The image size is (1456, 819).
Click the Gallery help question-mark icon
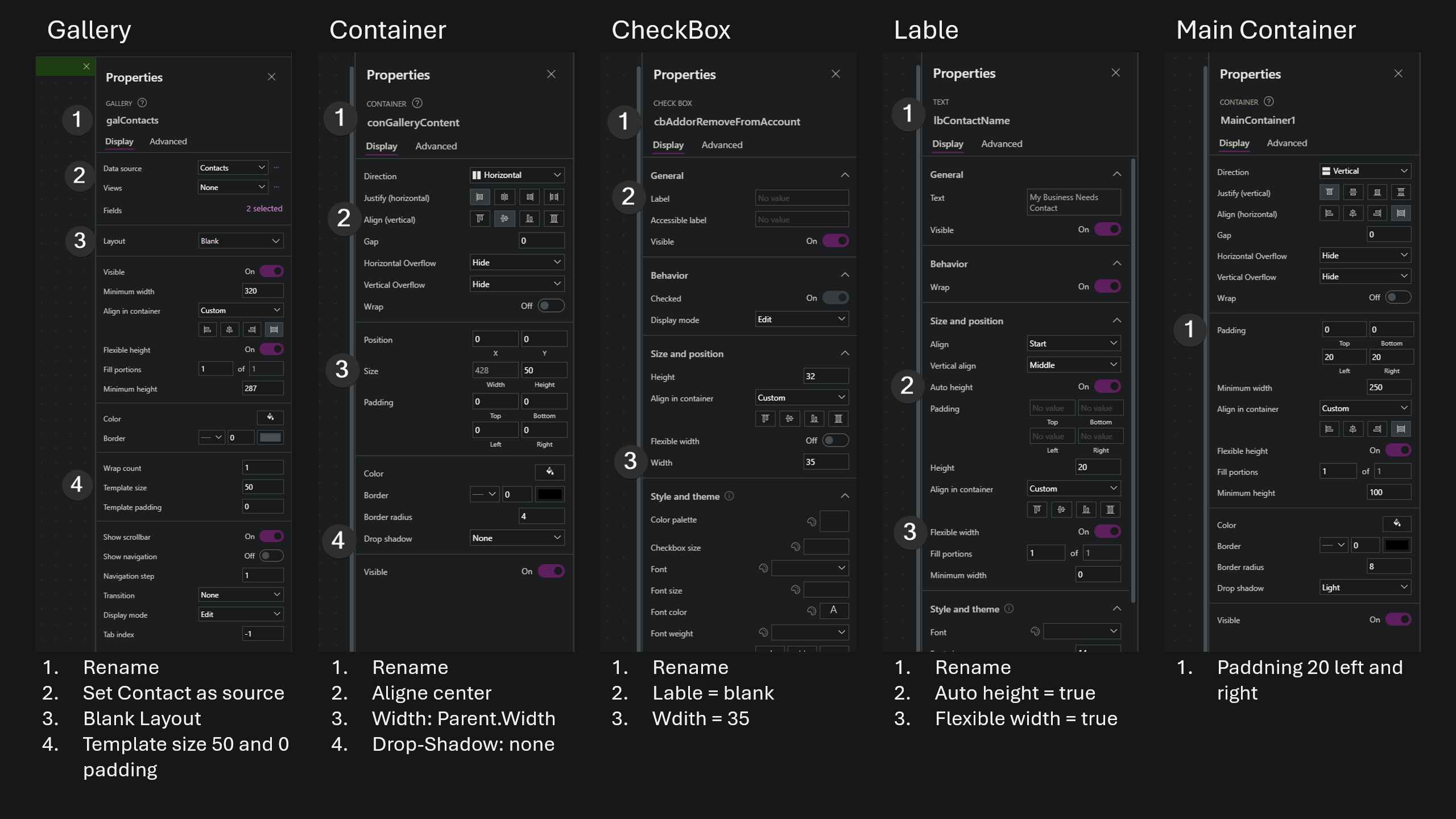tap(142, 103)
